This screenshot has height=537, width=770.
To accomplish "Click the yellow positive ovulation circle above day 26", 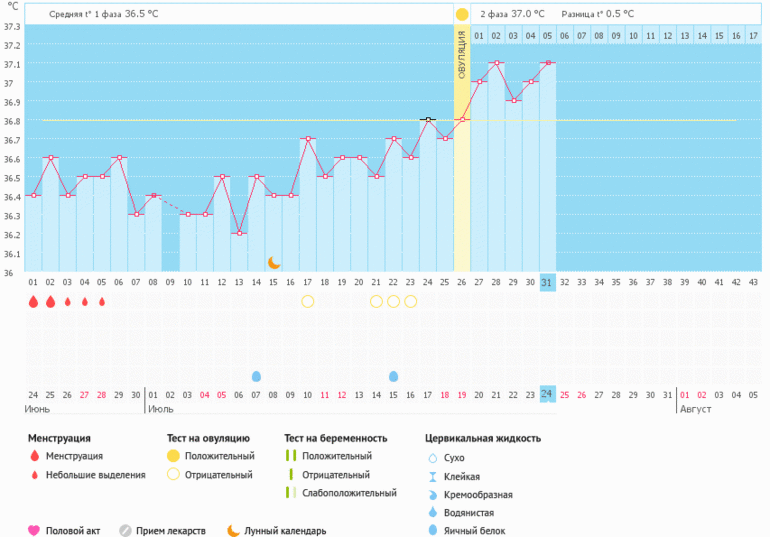I will click(x=462, y=14).
